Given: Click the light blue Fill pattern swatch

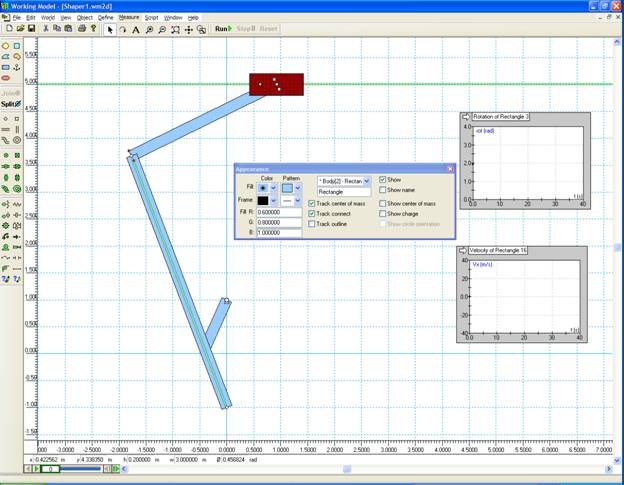Looking at the screenshot, I should point(287,188).
